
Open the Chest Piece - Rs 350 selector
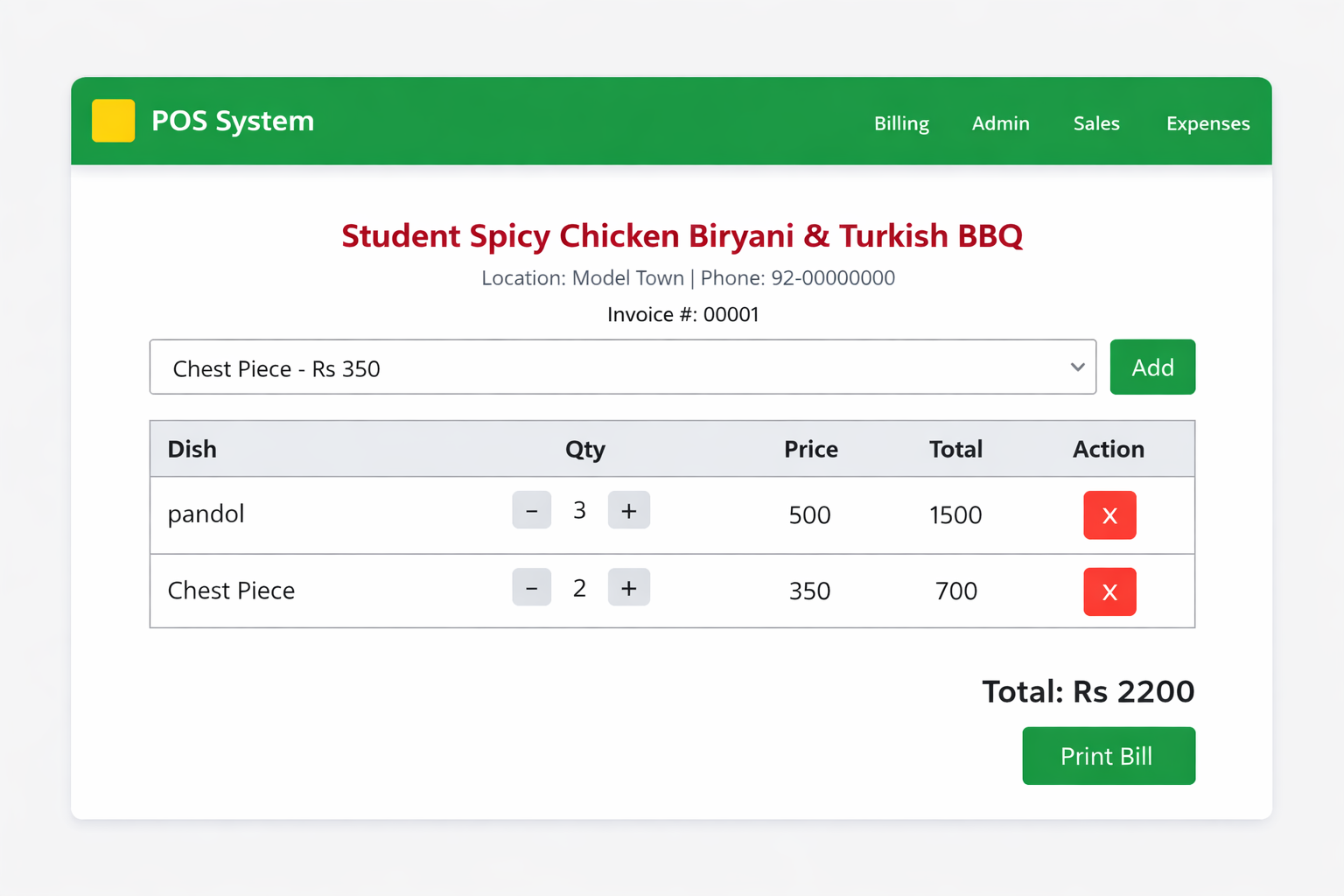(x=612, y=367)
